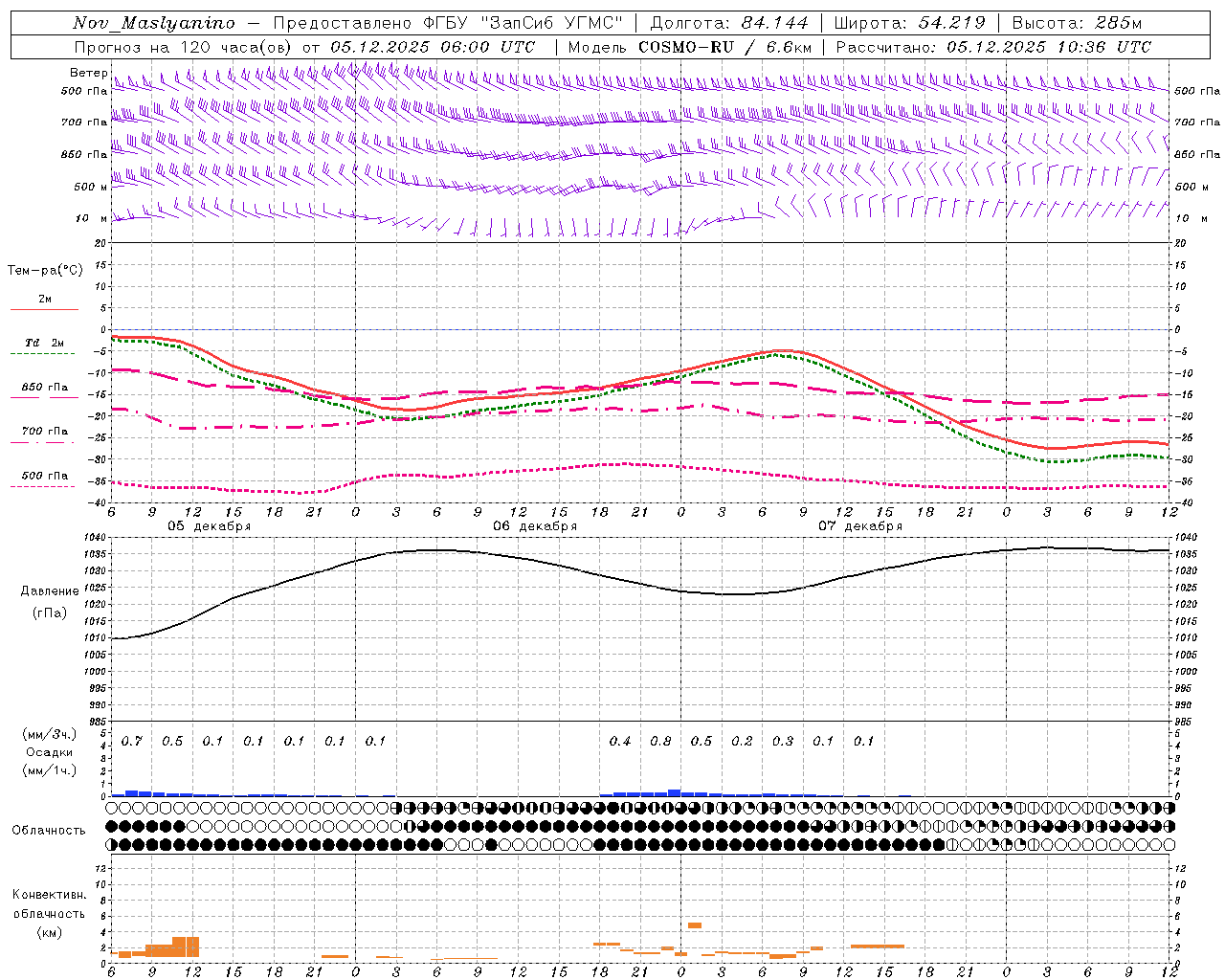Select the elevation label Высота: 285м
The width and height of the screenshot is (1225, 980).
(1077, 23)
